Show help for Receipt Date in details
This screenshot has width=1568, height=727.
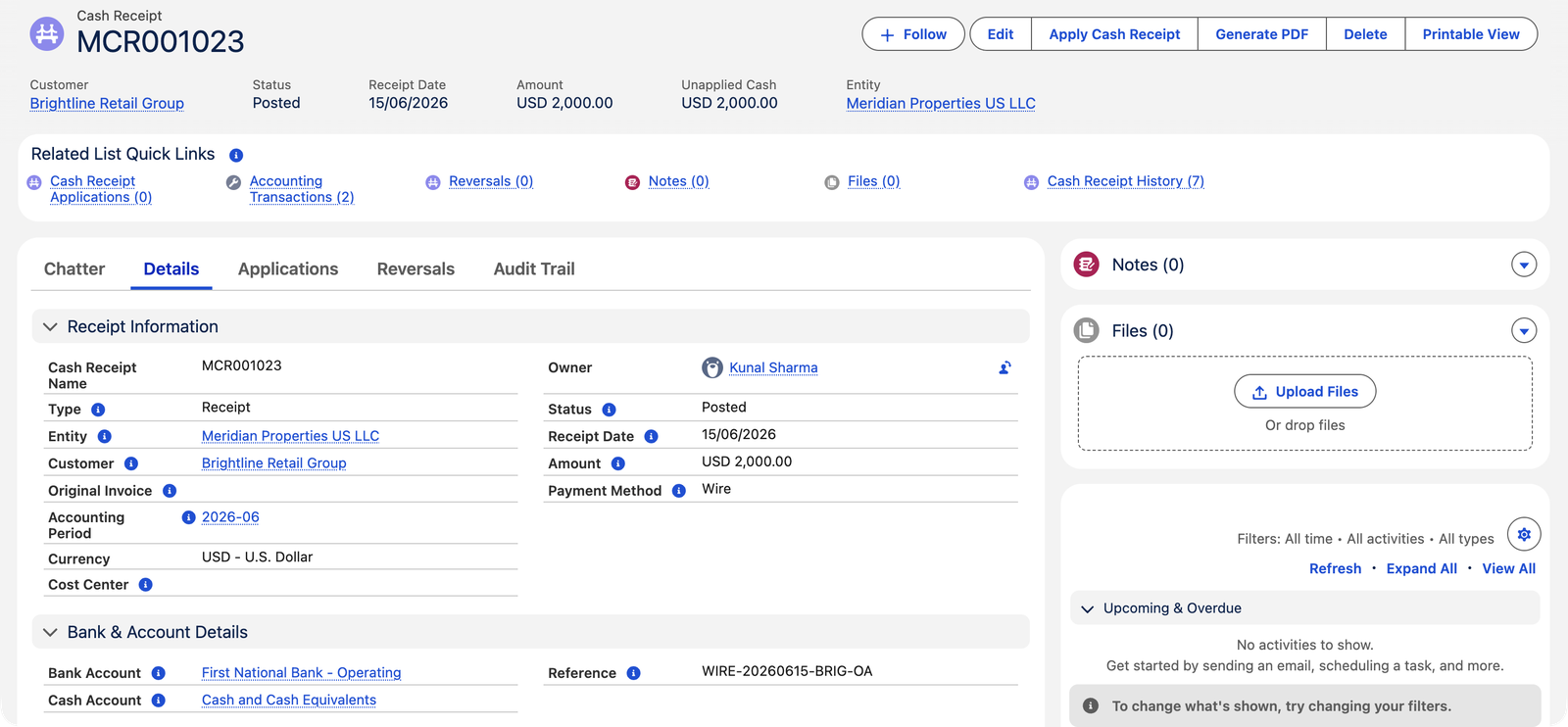click(652, 436)
